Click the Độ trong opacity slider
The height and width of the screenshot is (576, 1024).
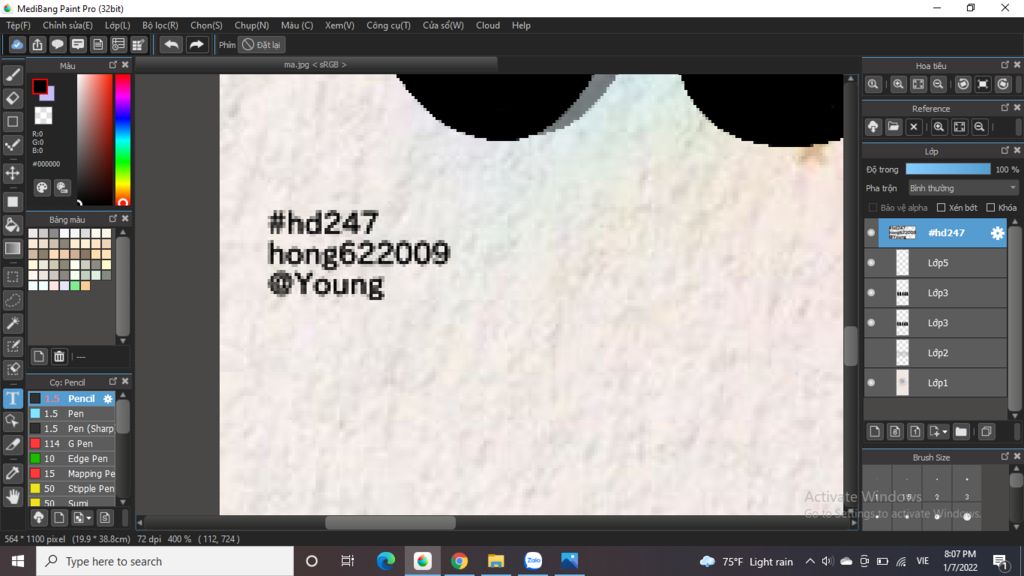pos(947,169)
